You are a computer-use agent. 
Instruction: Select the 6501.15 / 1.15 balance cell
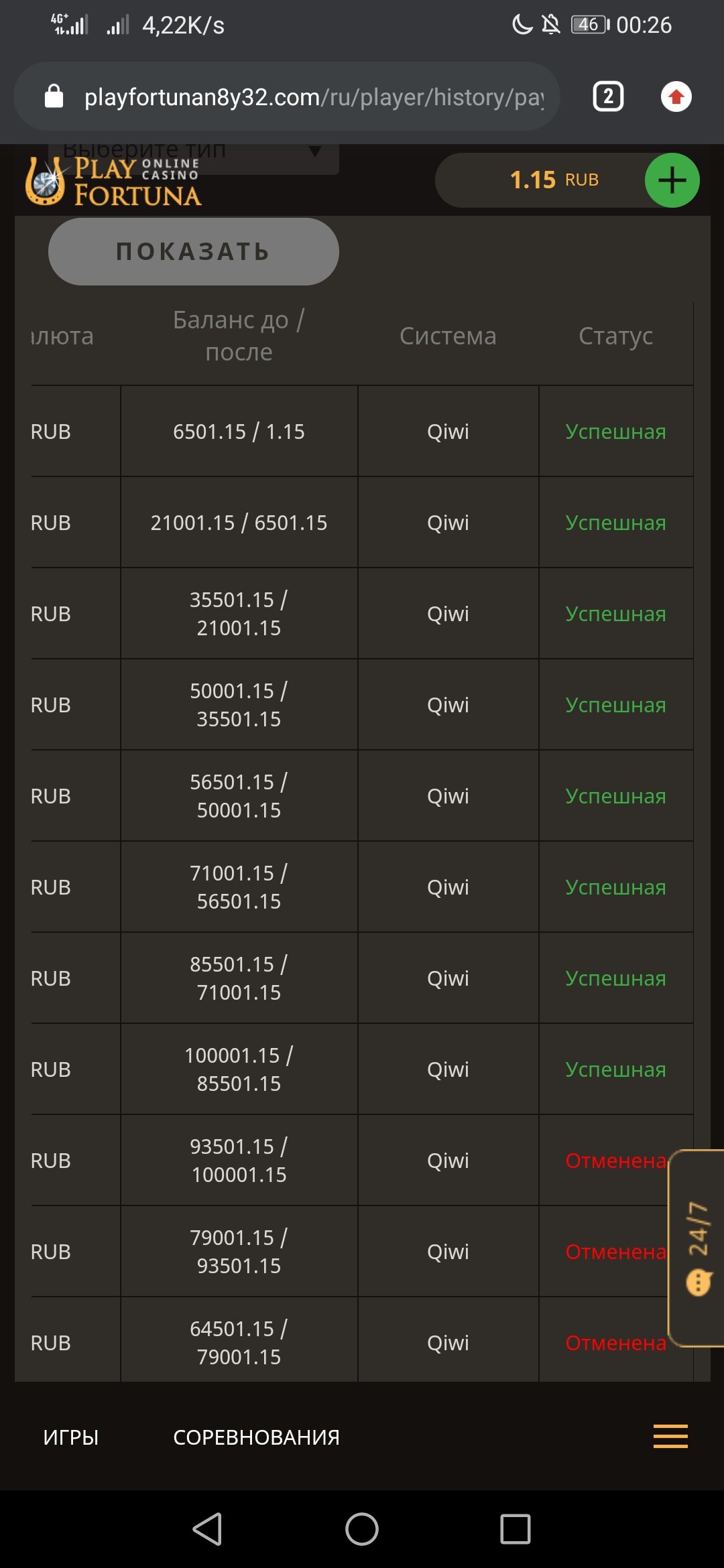[x=239, y=432]
